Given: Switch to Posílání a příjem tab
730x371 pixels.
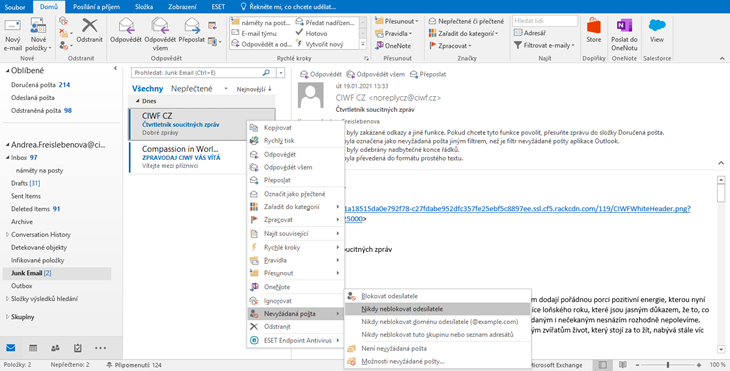Looking at the screenshot, I should tap(96, 7).
